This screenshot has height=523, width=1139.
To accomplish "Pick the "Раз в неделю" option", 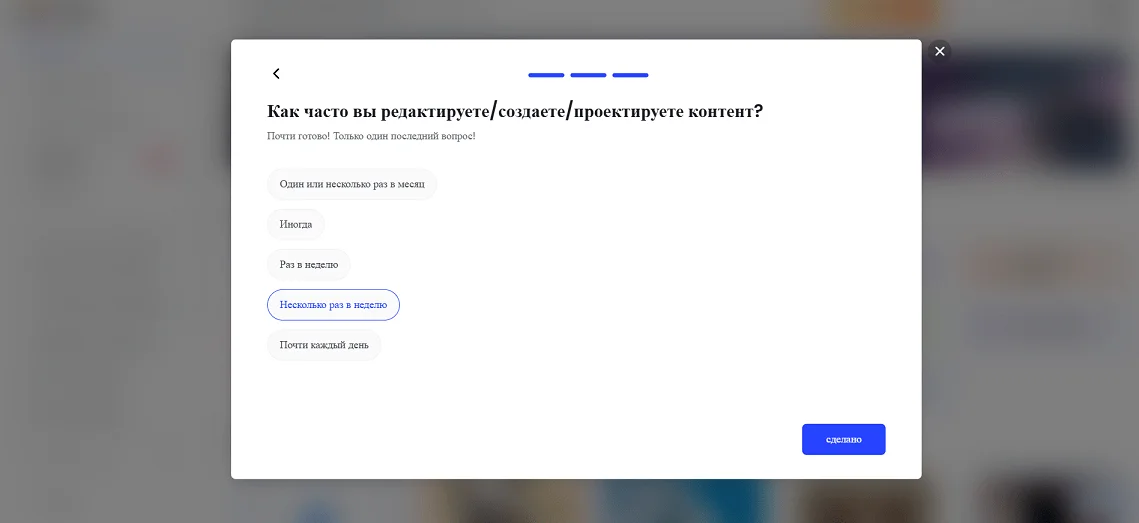I will 309,265.
